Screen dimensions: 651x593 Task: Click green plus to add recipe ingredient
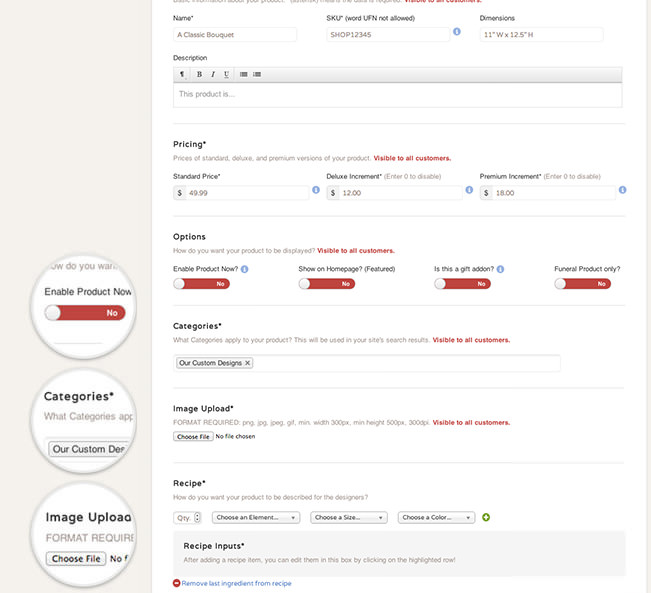coord(486,517)
